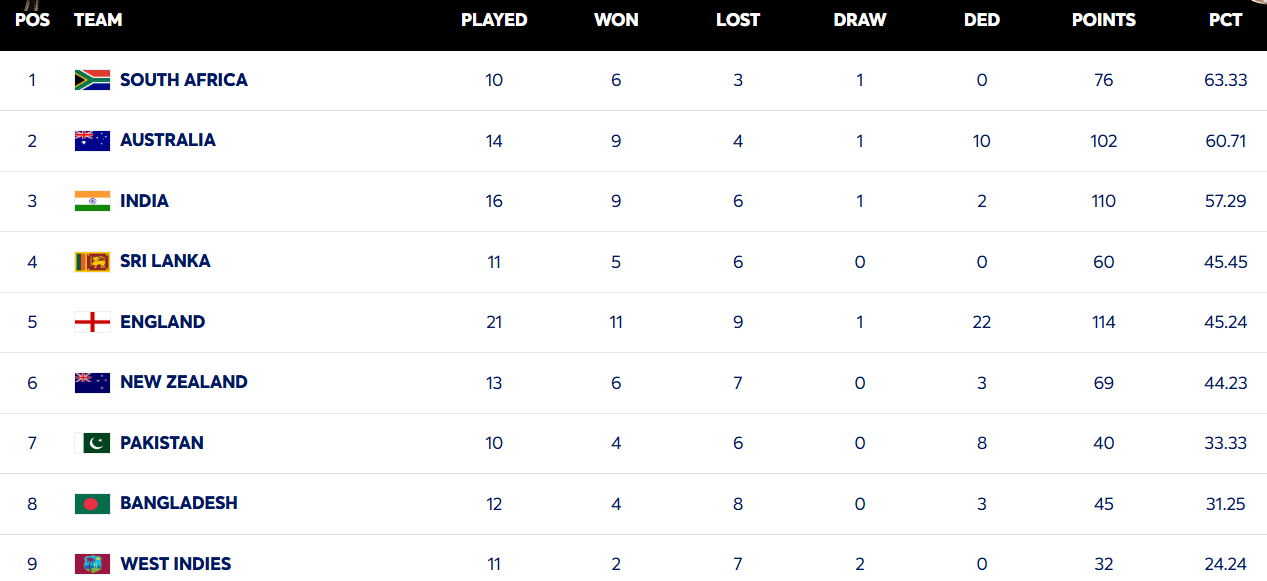Click the India flag icon
Viewport: 1267px width, 581px height.
click(92, 201)
